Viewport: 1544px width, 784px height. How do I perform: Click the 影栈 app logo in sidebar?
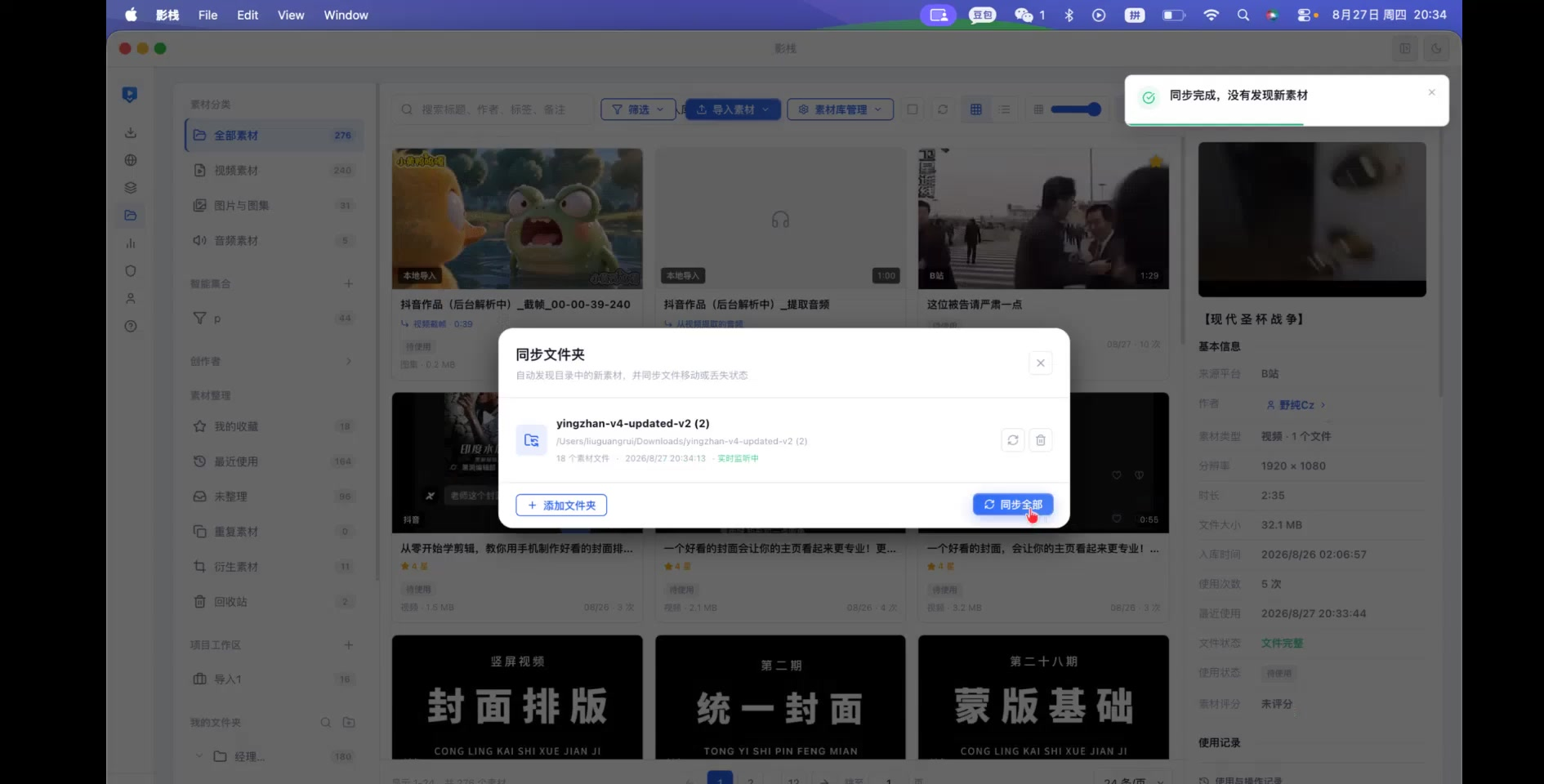tap(129, 95)
